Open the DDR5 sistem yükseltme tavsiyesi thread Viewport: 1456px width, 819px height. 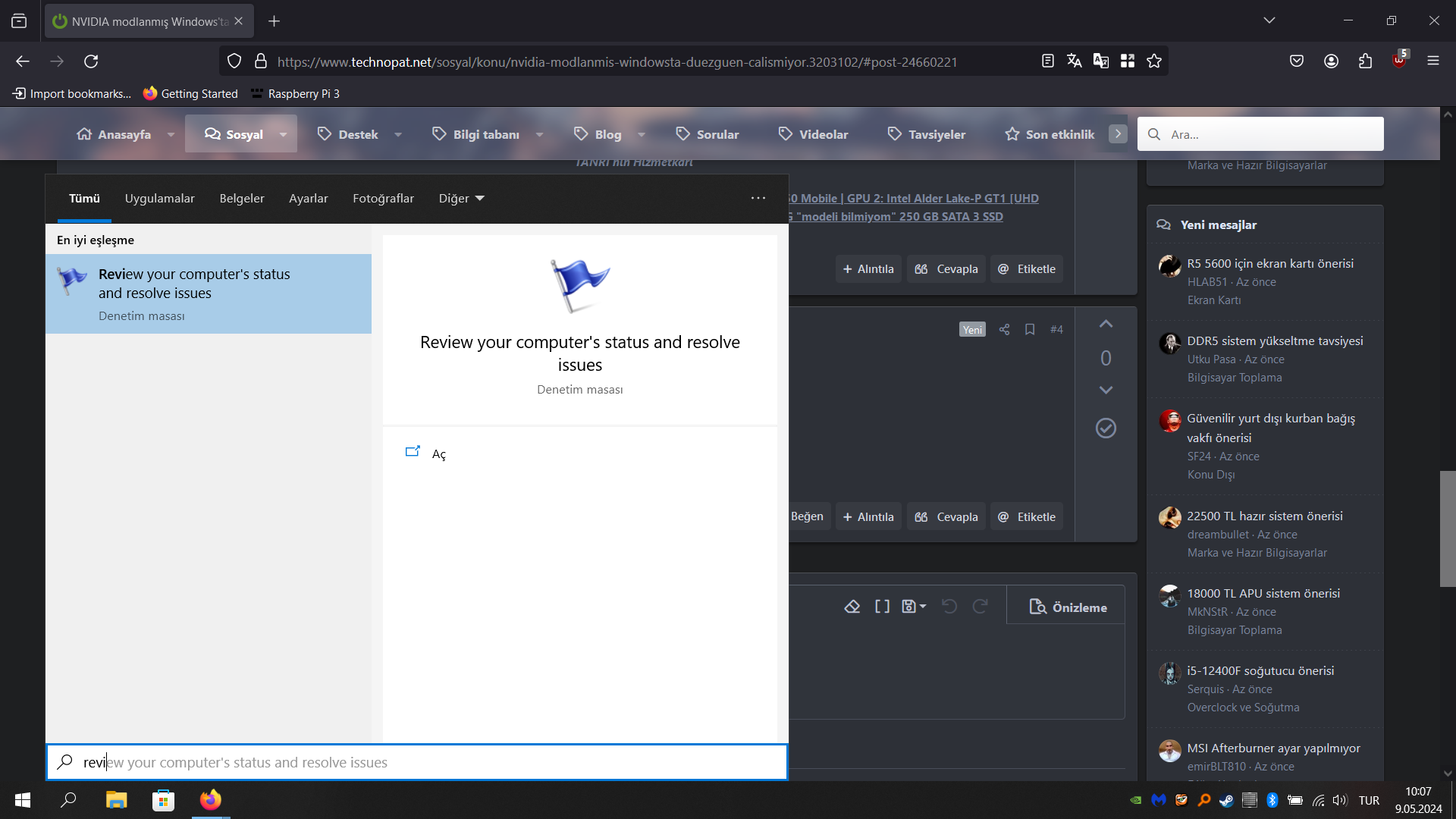point(1275,341)
